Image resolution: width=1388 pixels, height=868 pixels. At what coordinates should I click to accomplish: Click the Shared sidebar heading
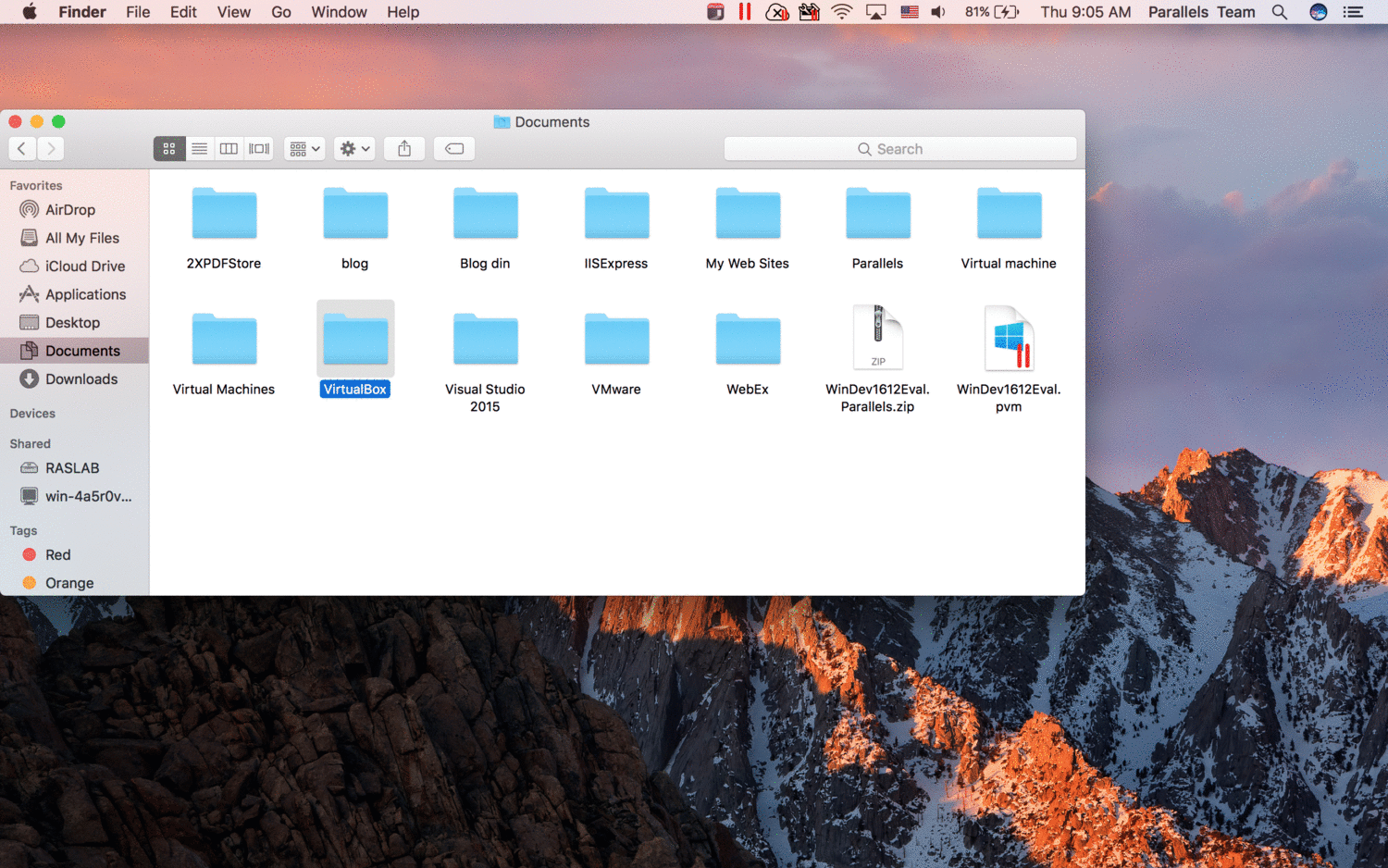(31, 444)
